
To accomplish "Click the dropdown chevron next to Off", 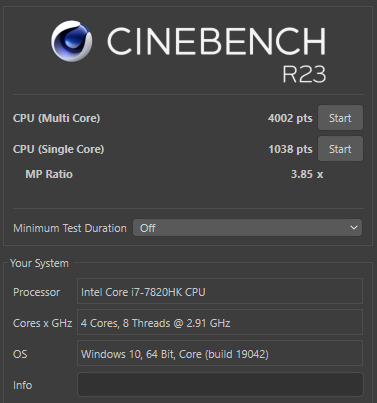I will [x=354, y=228].
